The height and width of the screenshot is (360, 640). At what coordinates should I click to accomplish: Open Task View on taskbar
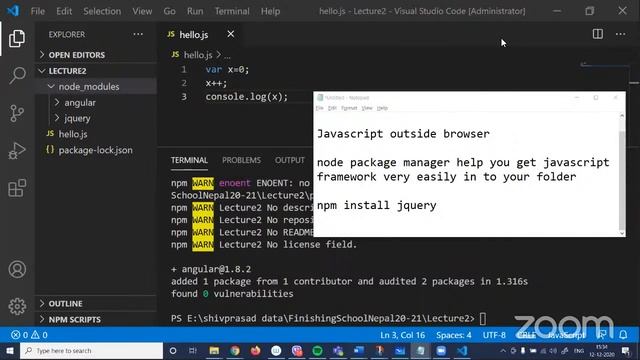pyautogui.click(x=193, y=351)
